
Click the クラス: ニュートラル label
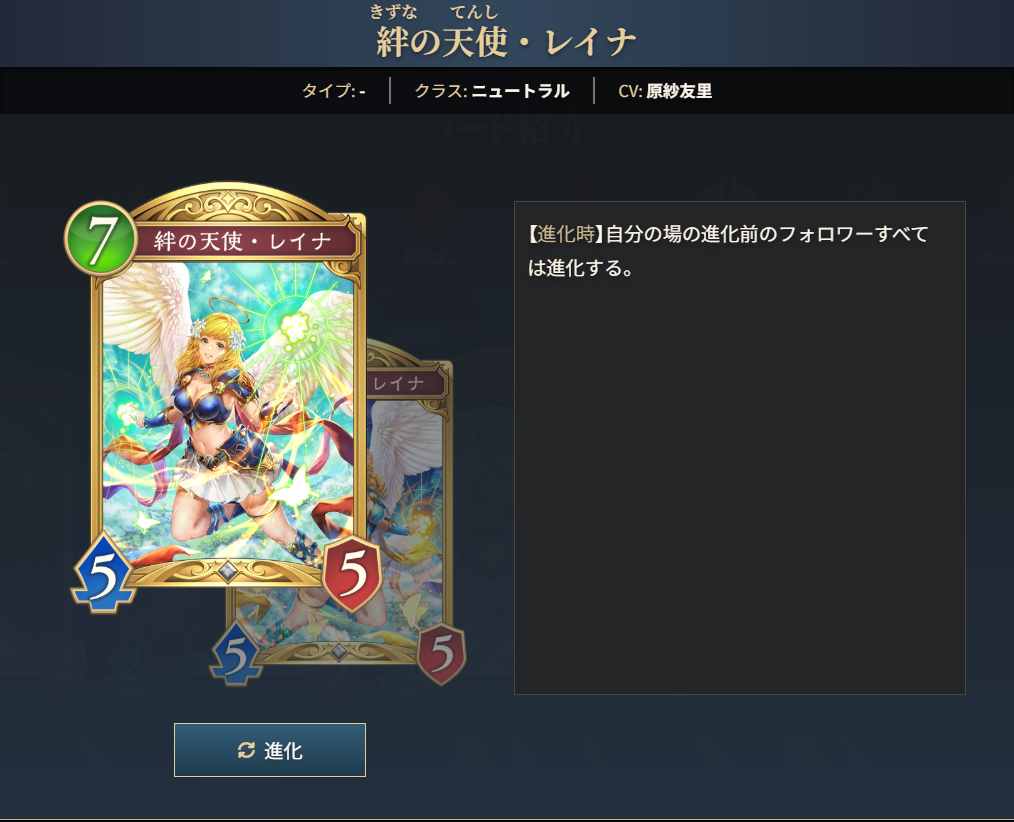click(491, 91)
